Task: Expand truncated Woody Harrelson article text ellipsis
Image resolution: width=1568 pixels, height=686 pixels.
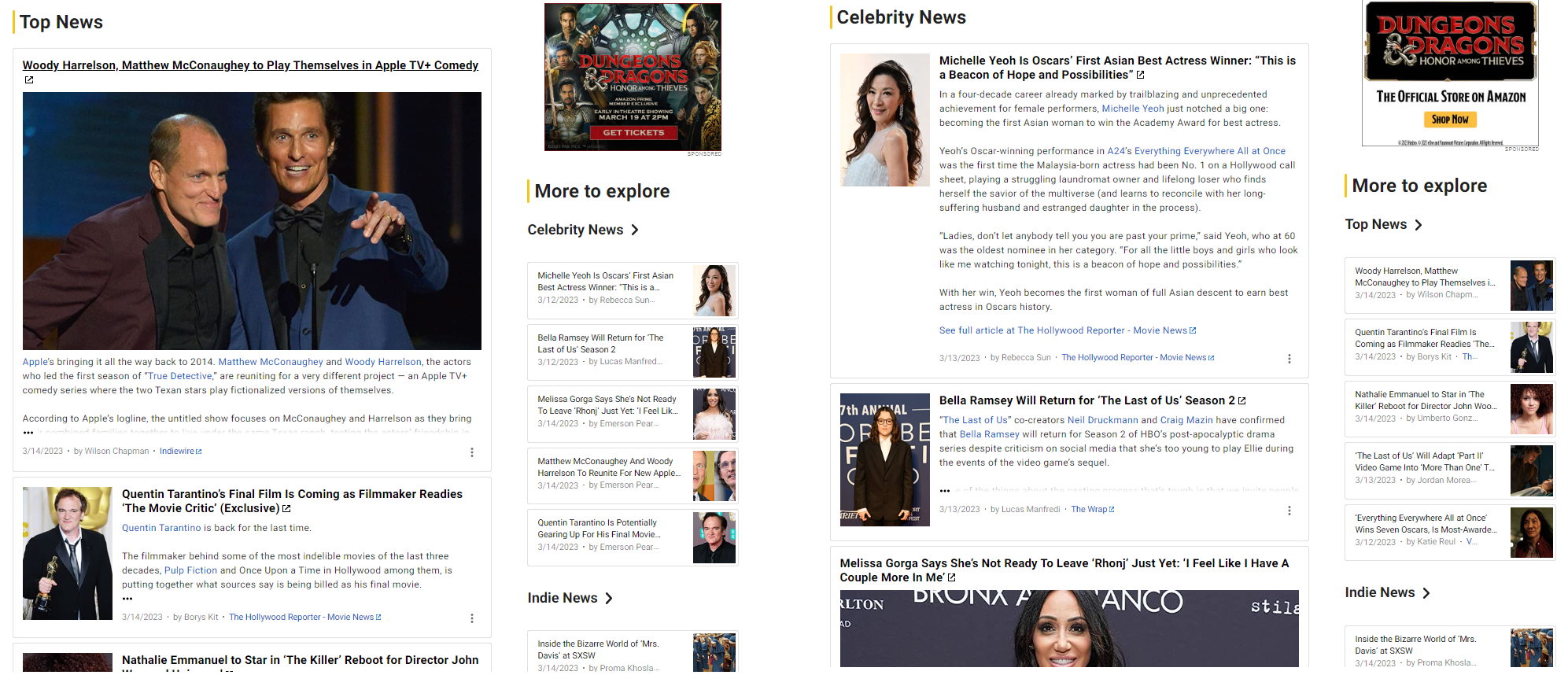Action: click(x=28, y=433)
